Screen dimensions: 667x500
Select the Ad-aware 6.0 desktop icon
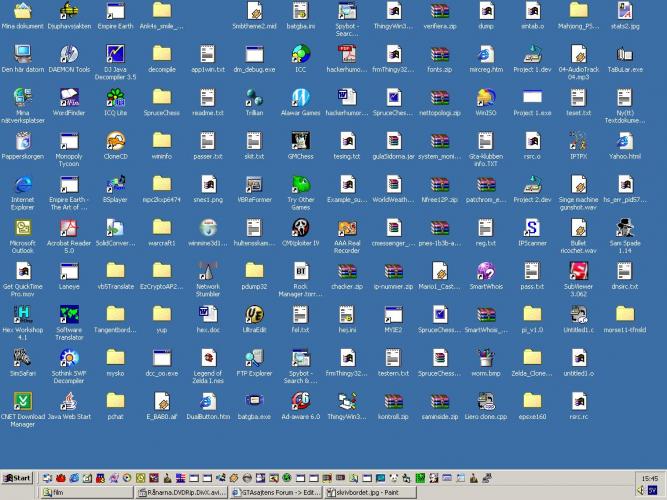coord(300,400)
